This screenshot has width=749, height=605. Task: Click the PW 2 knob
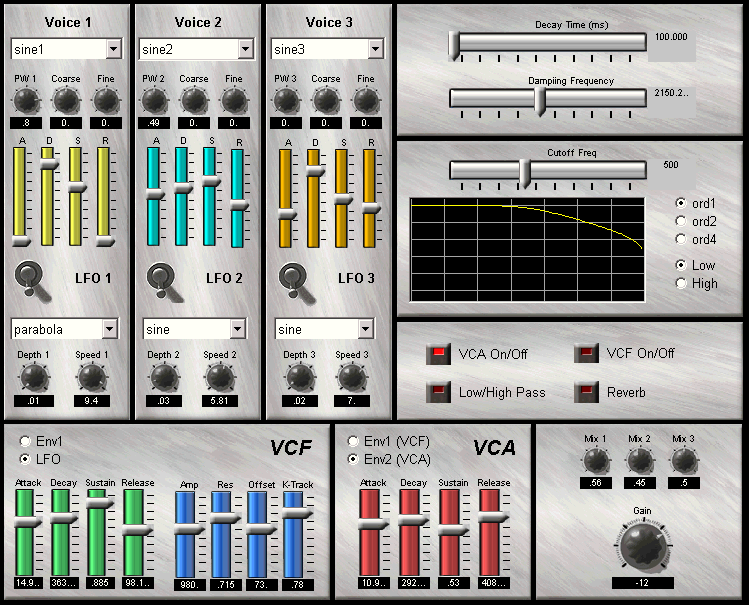pyautogui.click(x=154, y=101)
